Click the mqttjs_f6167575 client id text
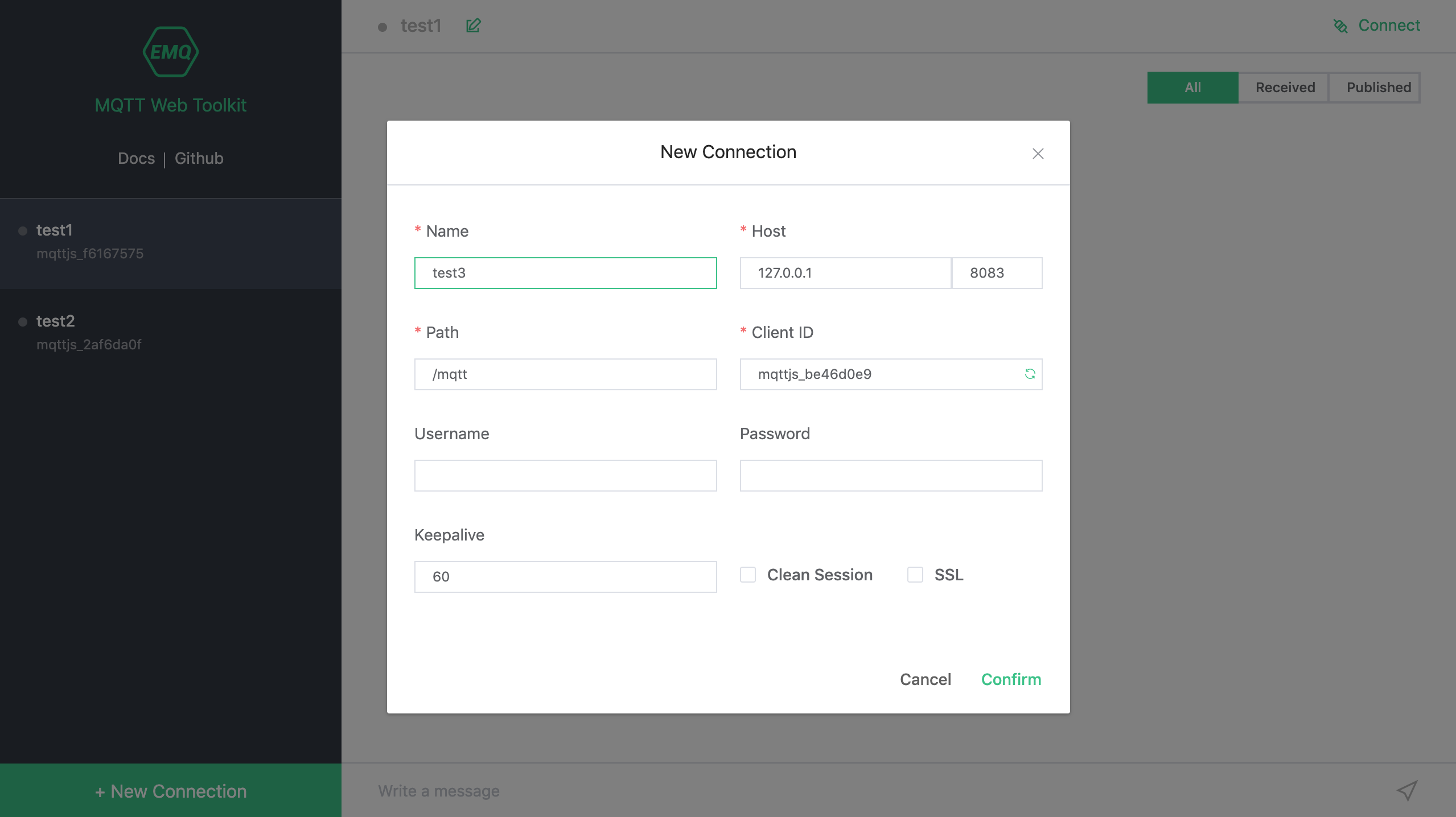The height and width of the screenshot is (817, 1456). 90,253
